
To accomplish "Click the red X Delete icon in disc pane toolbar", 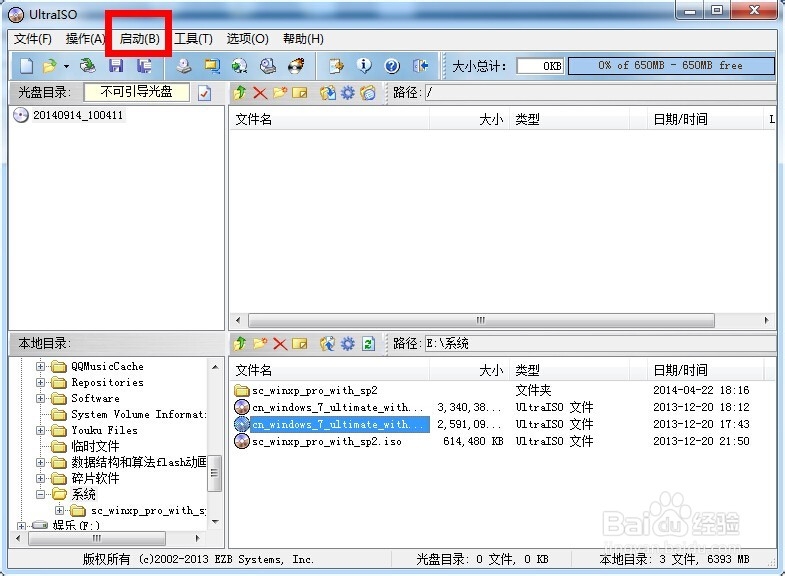I will coord(260,93).
